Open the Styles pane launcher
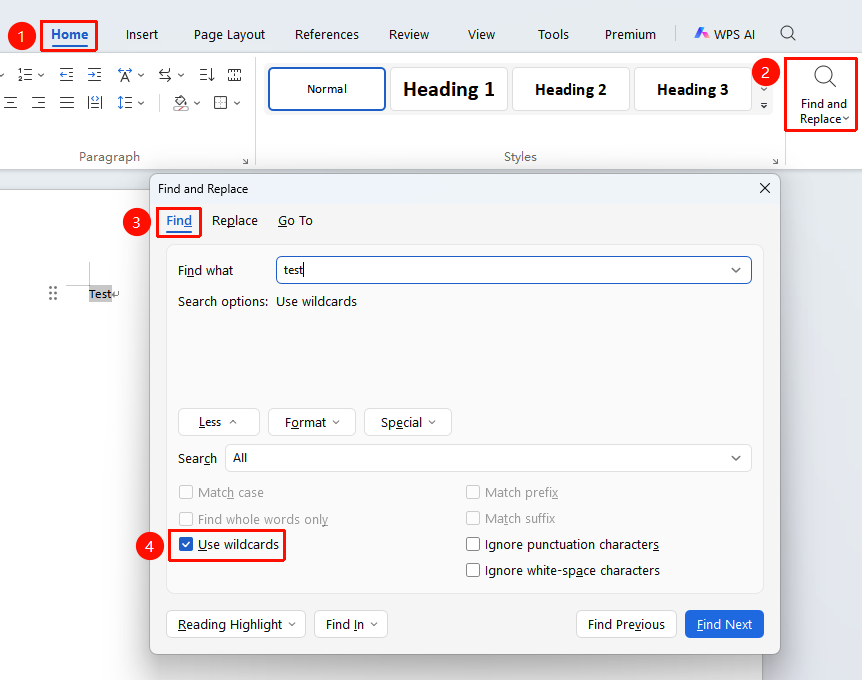862x680 pixels. click(x=775, y=161)
